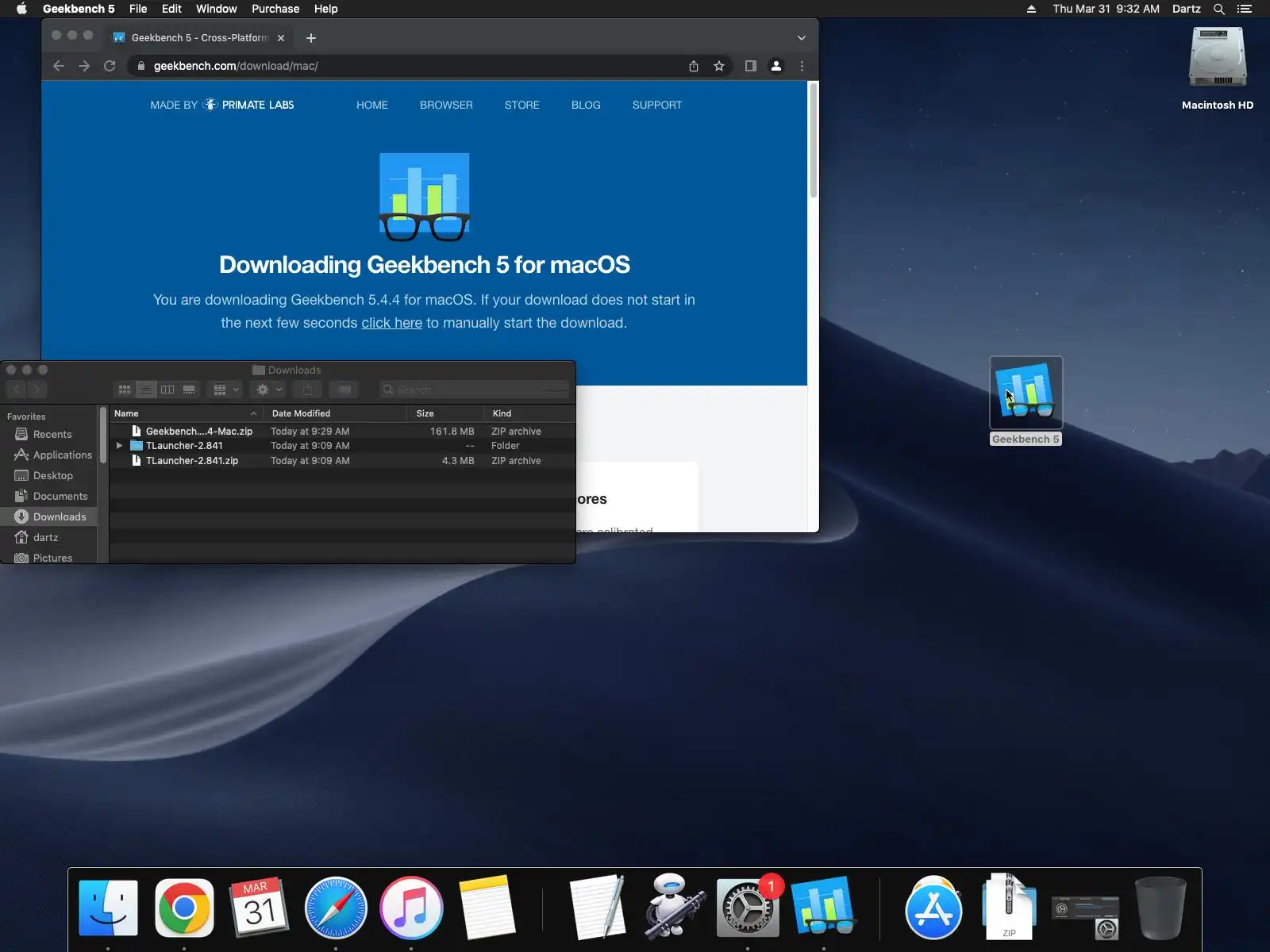This screenshot has height=952, width=1270.
Task: Sort the Finder list by Kind
Action: (529, 413)
